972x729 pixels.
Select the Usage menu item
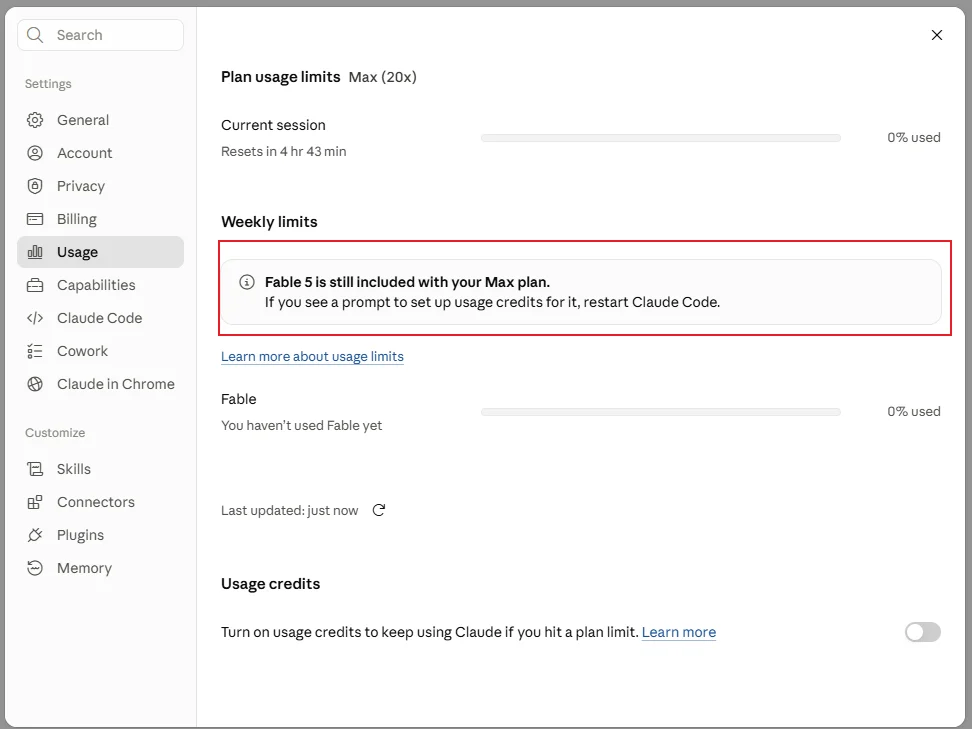tap(100, 252)
